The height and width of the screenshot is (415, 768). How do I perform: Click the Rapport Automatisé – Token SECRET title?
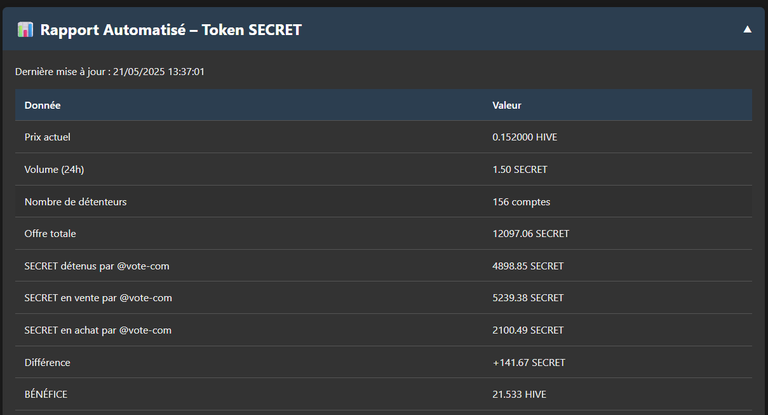coord(170,30)
